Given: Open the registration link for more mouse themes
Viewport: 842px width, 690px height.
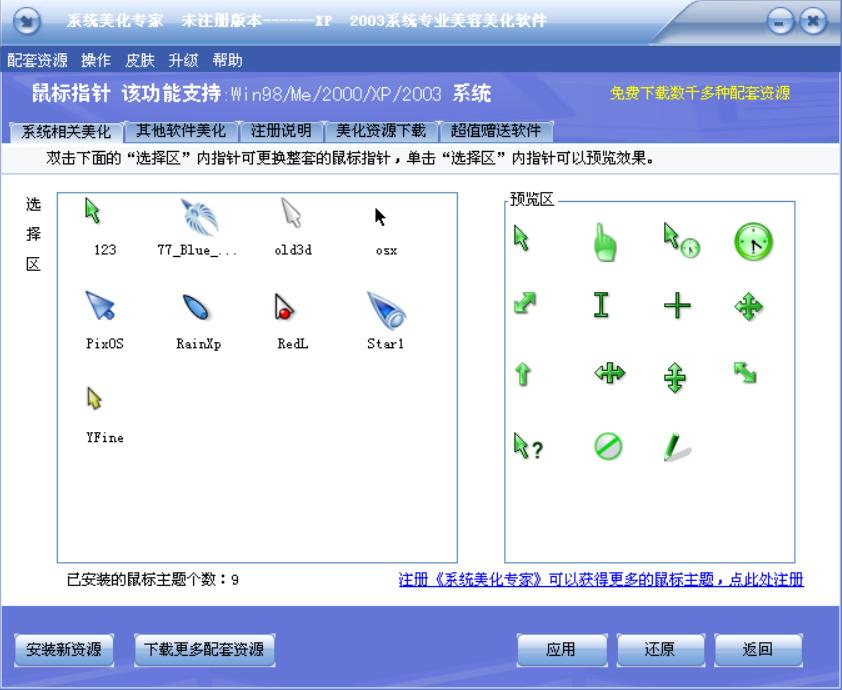Looking at the screenshot, I should tap(601, 579).
